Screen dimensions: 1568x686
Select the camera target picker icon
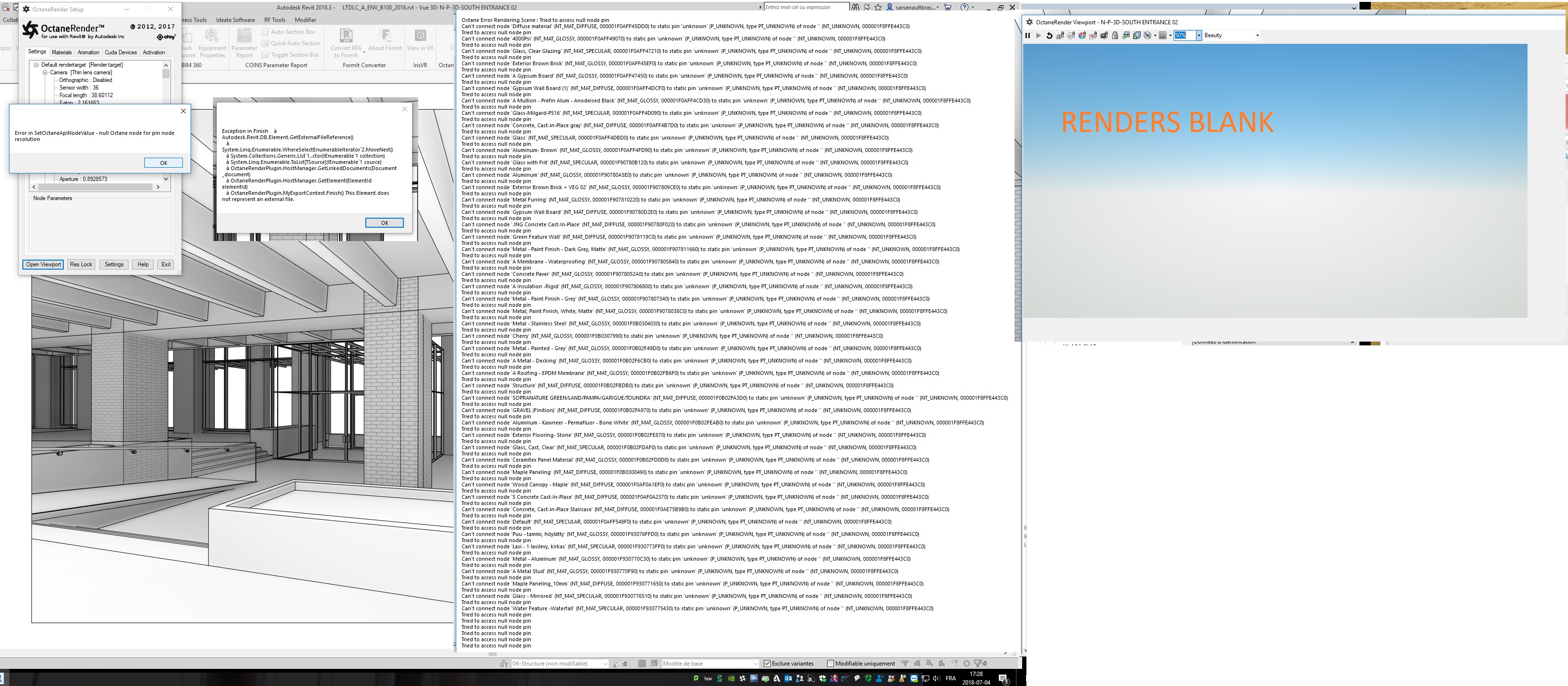coord(1104,35)
